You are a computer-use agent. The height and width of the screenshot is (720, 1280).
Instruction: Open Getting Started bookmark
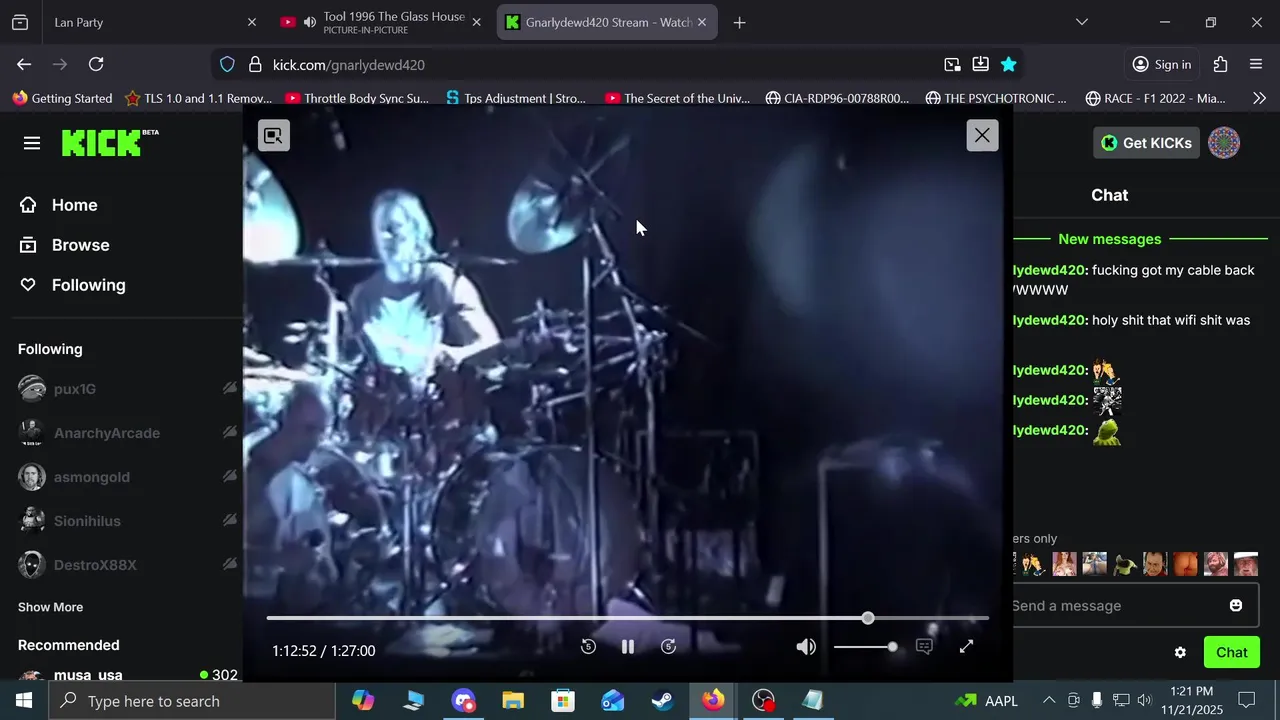tap(62, 98)
